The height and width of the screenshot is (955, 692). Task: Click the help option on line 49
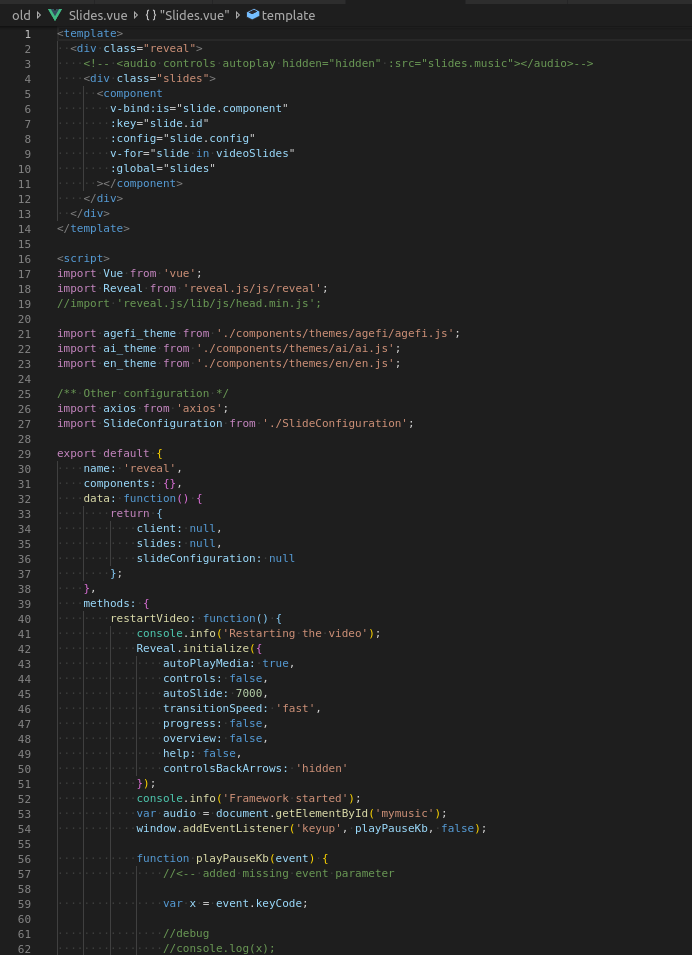(176, 753)
